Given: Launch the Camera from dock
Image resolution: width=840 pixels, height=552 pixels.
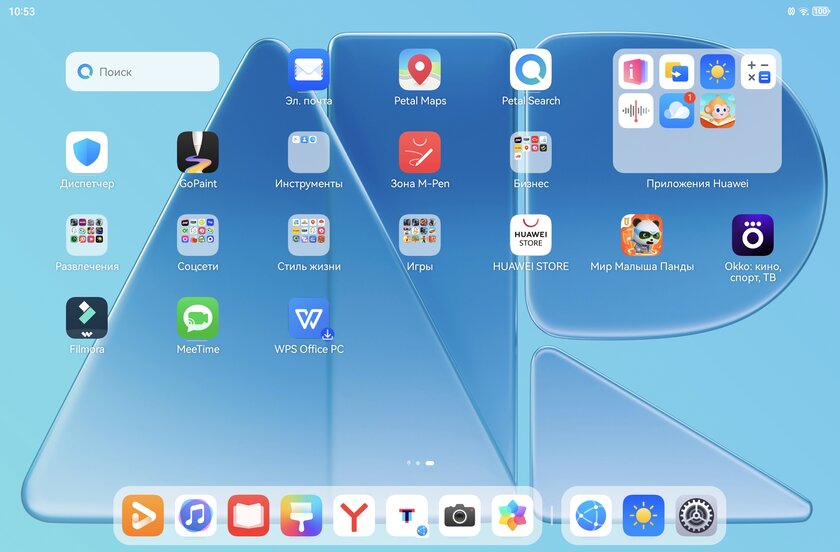Looking at the screenshot, I should pyautogui.click(x=459, y=516).
